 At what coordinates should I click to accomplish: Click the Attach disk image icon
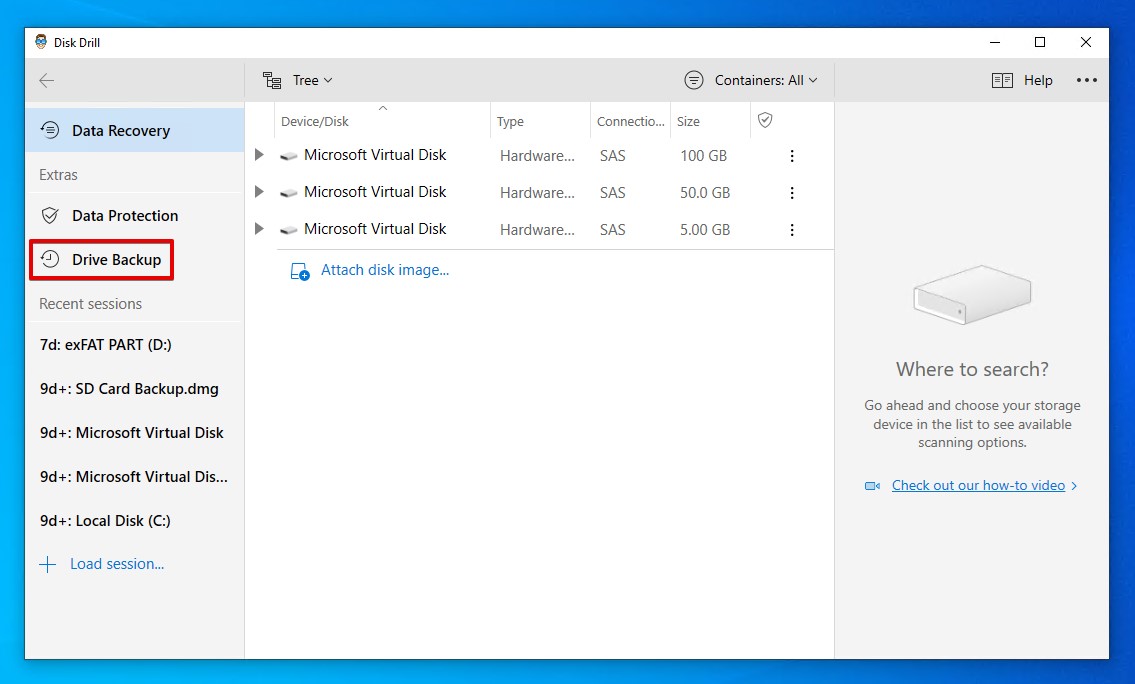point(300,271)
